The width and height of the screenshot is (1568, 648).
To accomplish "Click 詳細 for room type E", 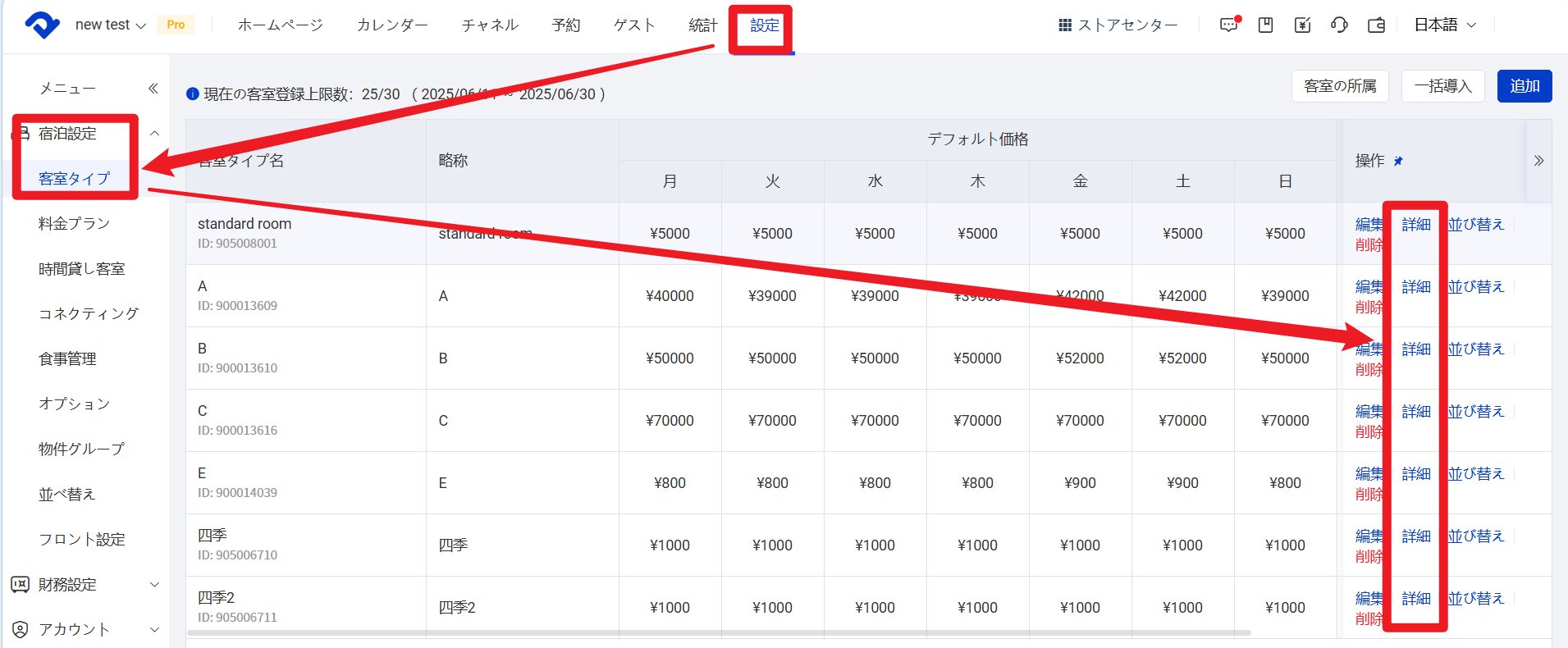I will (x=1416, y=473).
